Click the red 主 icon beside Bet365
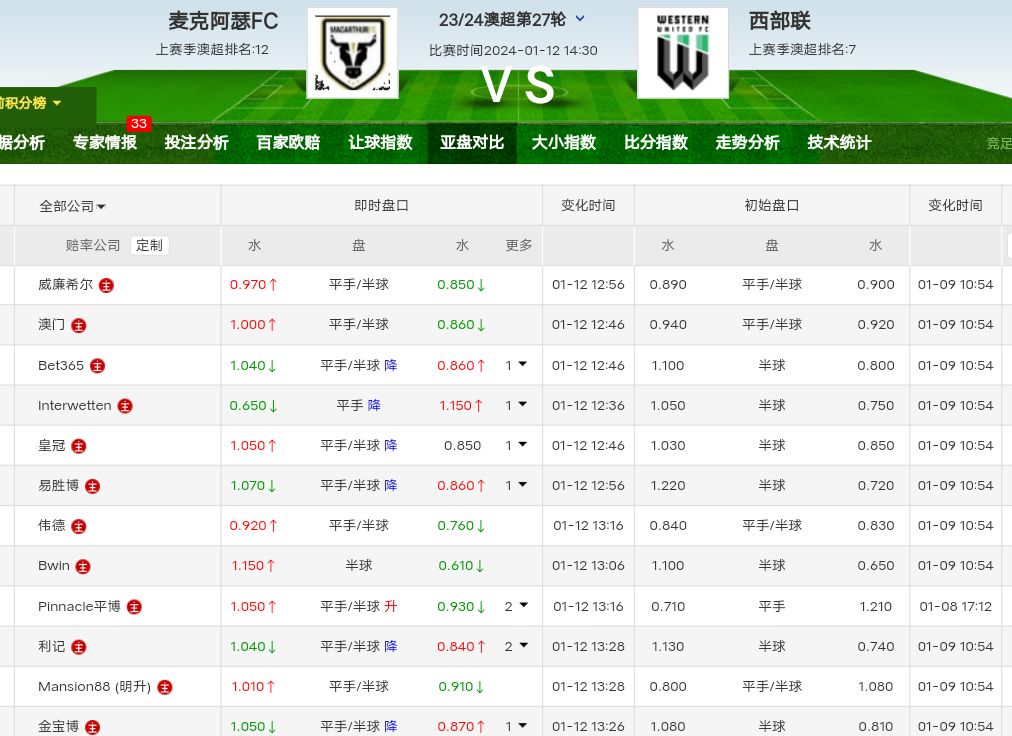Screen dimensions: 1012x736 [98, 366]
